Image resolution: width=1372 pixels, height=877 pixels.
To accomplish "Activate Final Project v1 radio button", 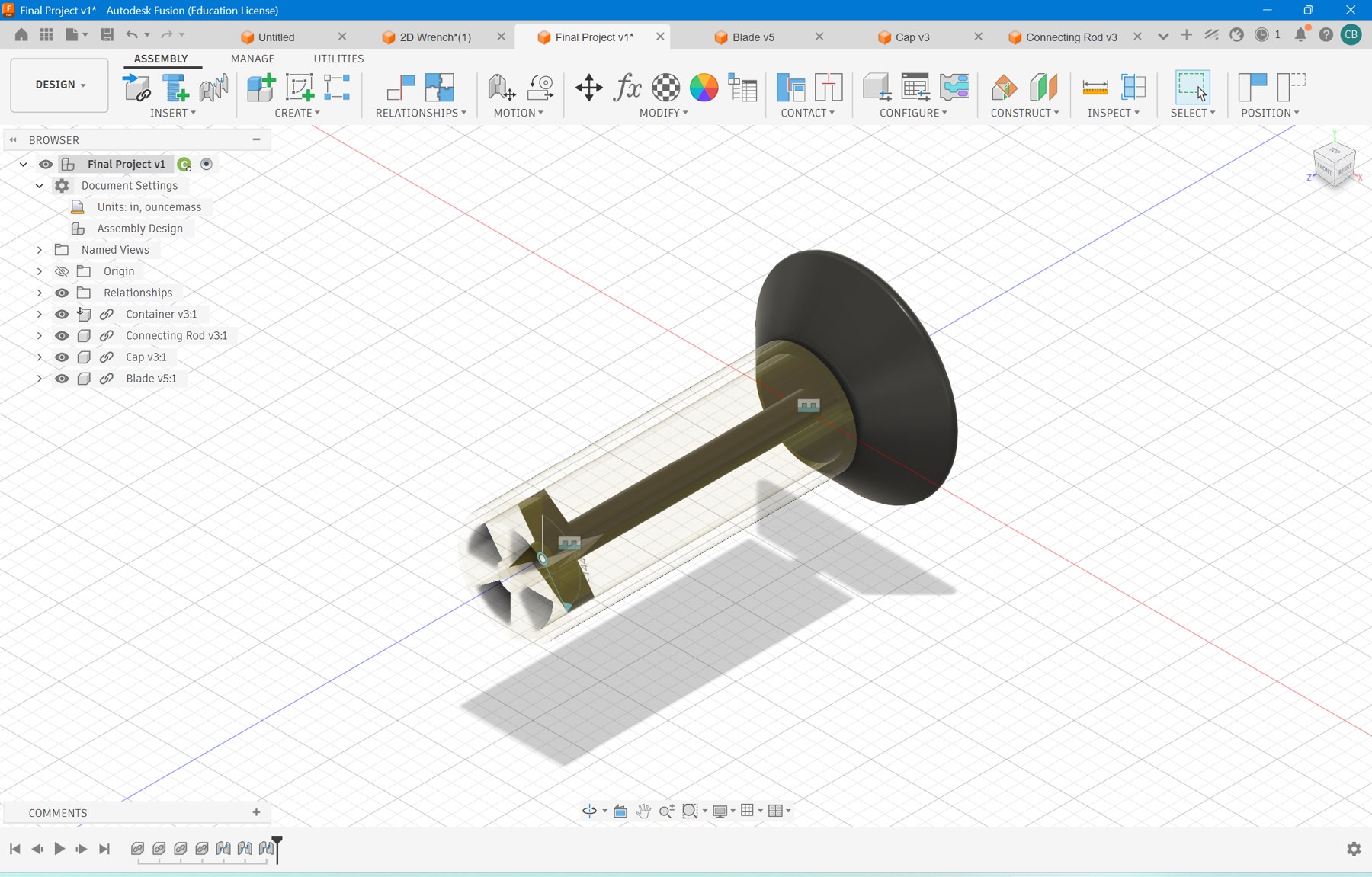I will tap(206, 164).
